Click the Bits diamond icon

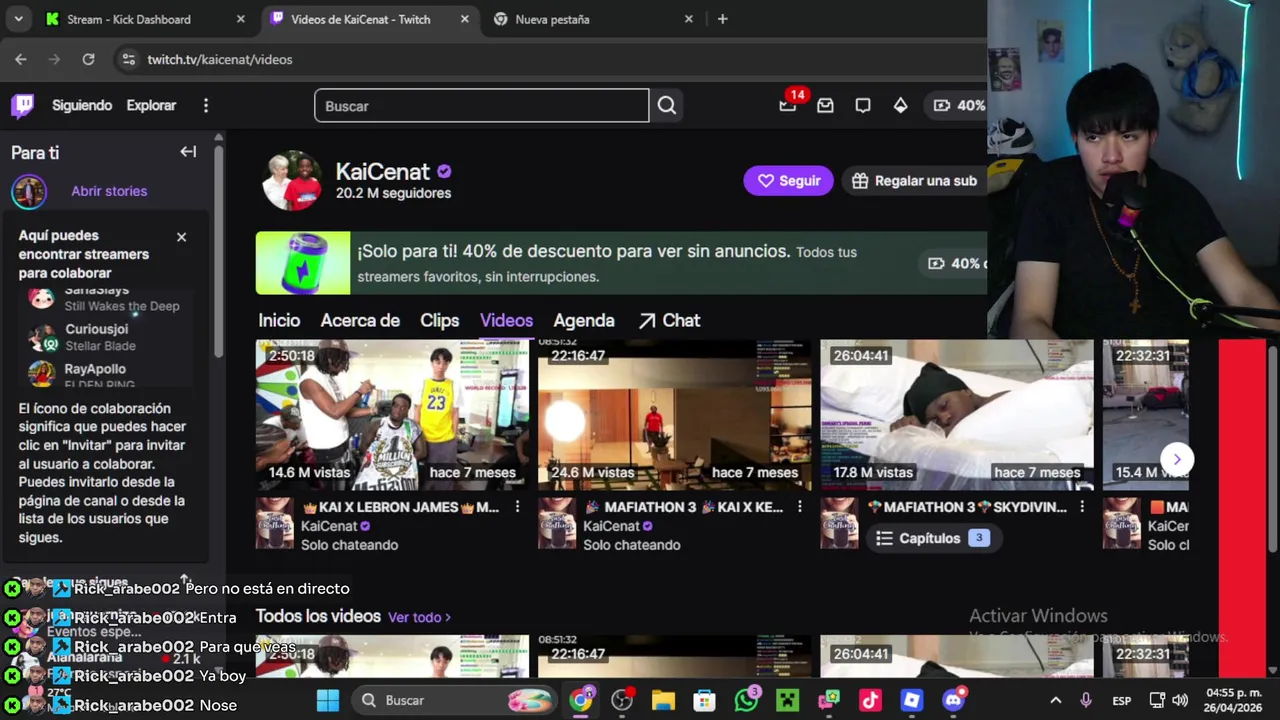point(900,105)
